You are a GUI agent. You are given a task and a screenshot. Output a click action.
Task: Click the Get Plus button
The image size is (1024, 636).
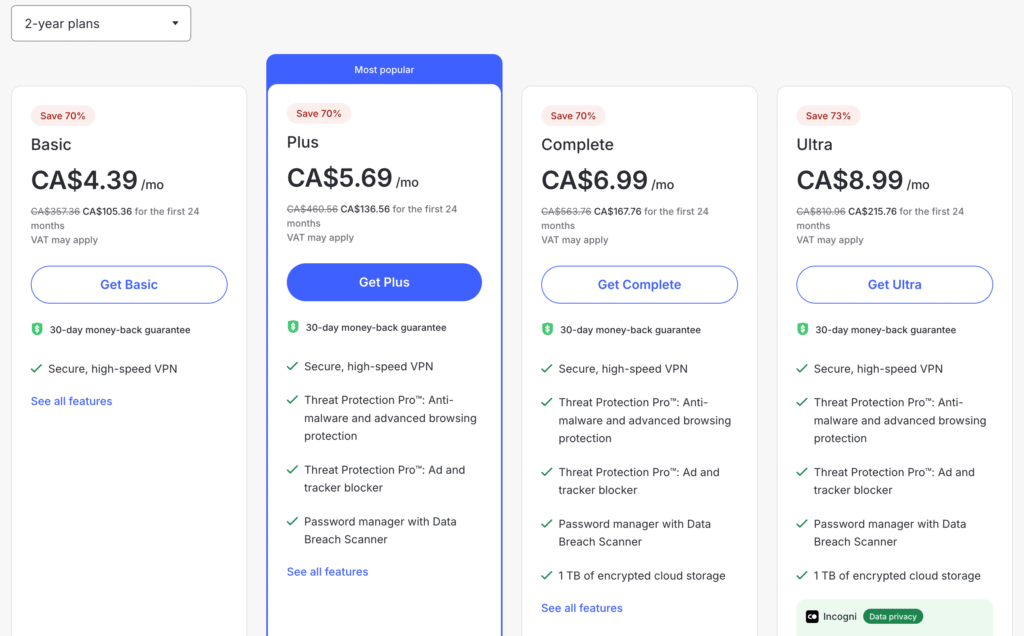(384, 282)
